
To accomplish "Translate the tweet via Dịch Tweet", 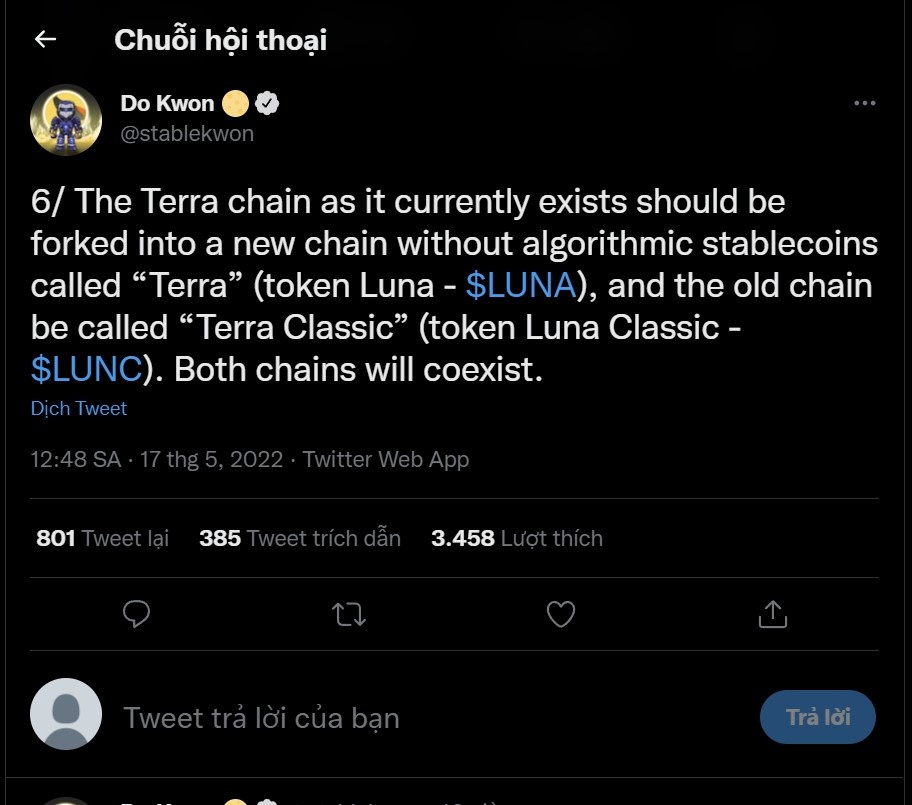I will coord(79,408).
